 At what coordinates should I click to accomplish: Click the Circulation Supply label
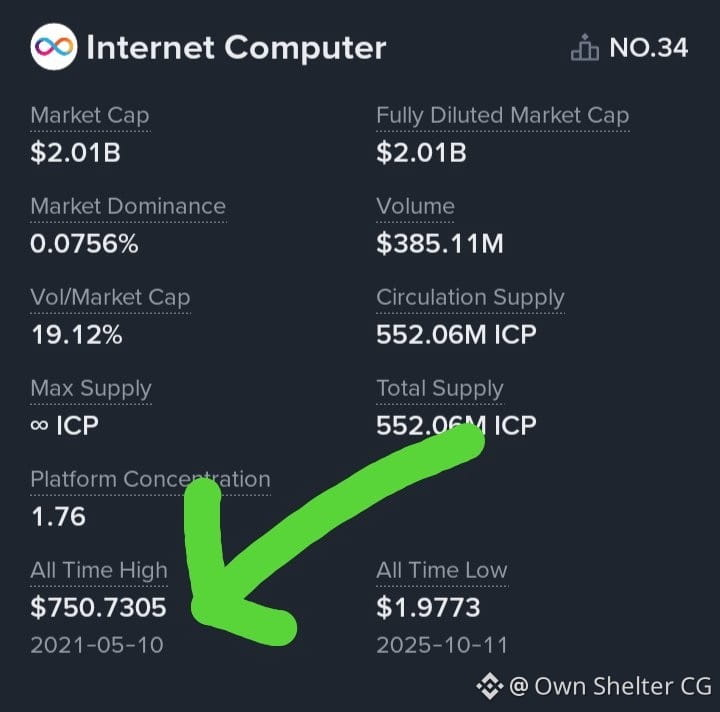click(x=470, y=297)
